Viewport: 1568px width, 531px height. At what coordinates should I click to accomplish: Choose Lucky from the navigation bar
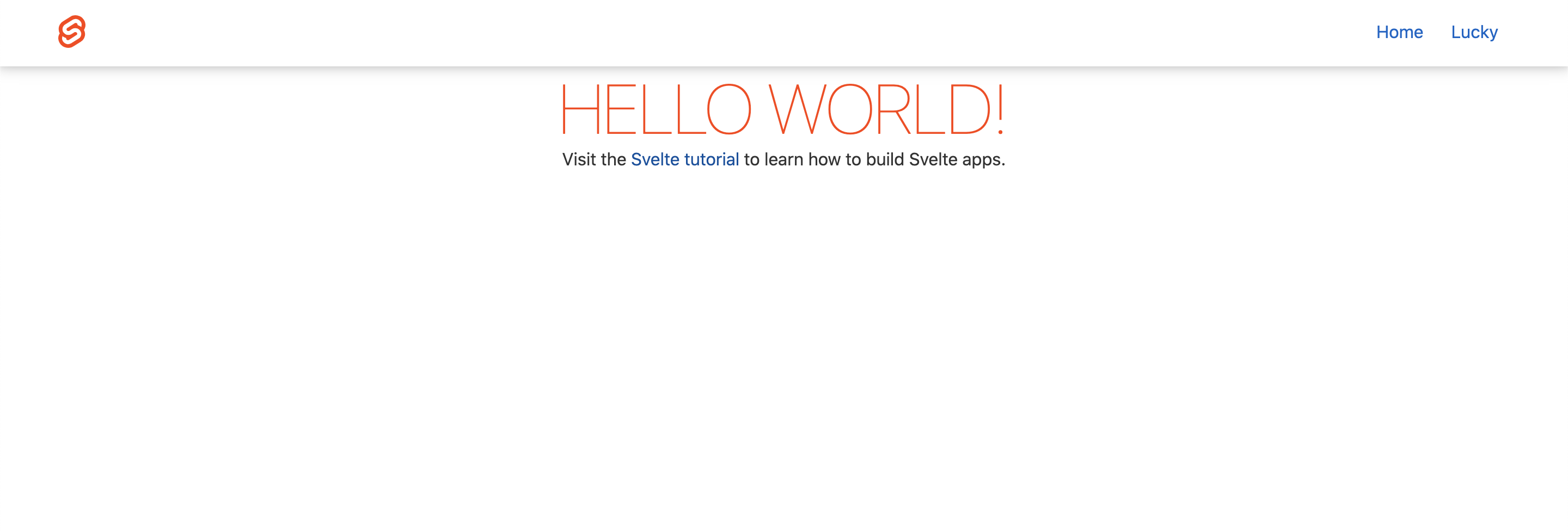[x=1474, y=32]
